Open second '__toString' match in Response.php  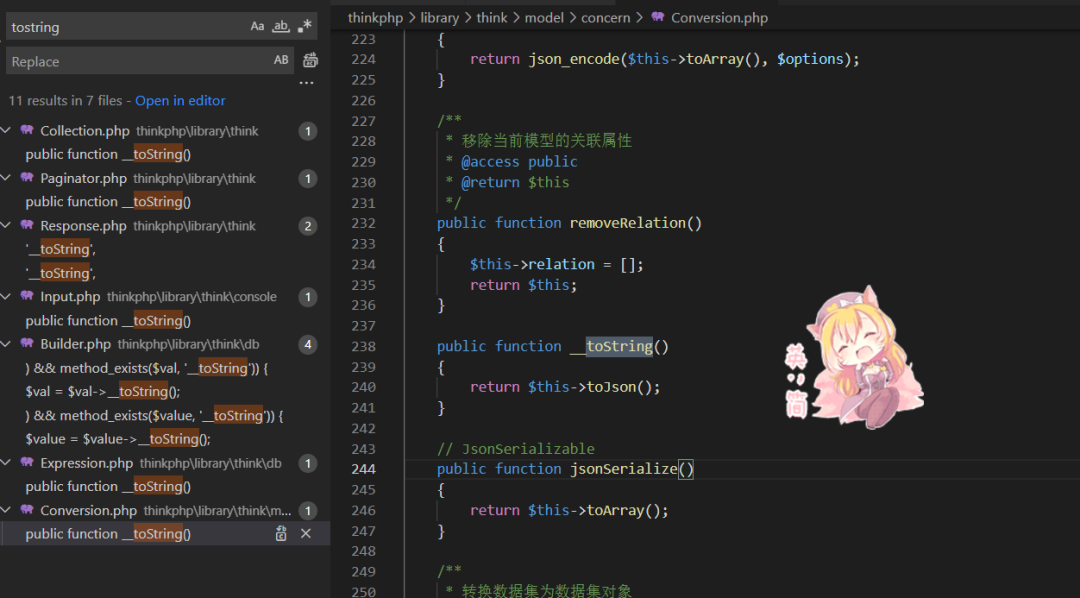point(61,273)
